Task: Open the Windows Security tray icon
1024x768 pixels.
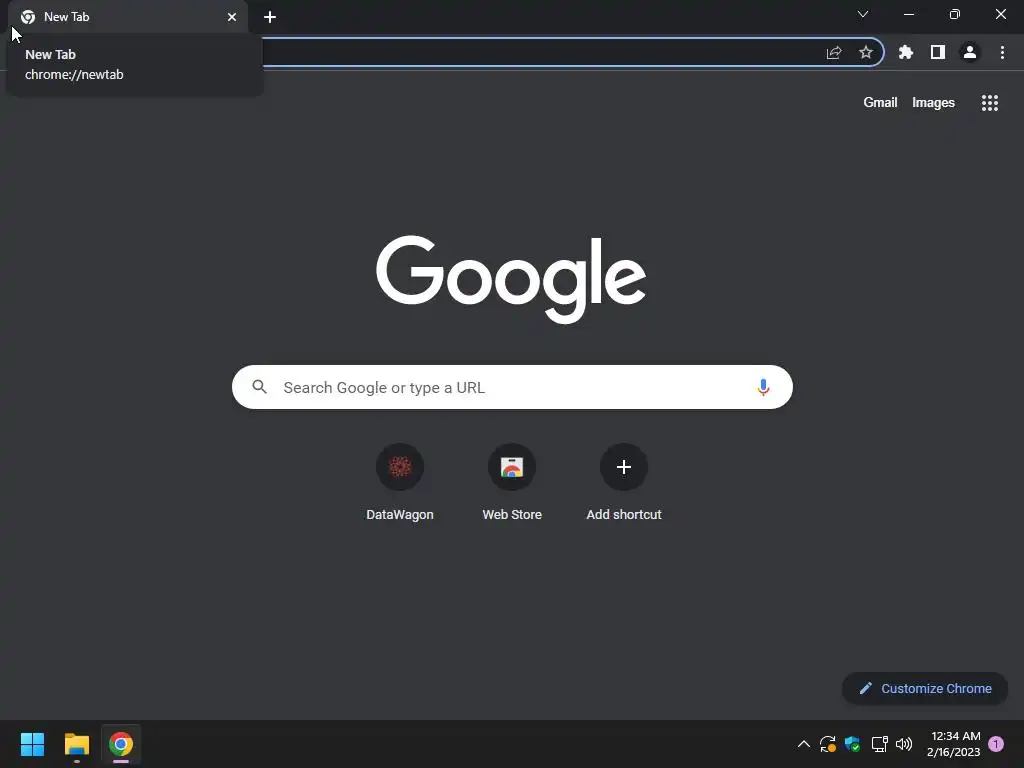Action: (852, 744)
